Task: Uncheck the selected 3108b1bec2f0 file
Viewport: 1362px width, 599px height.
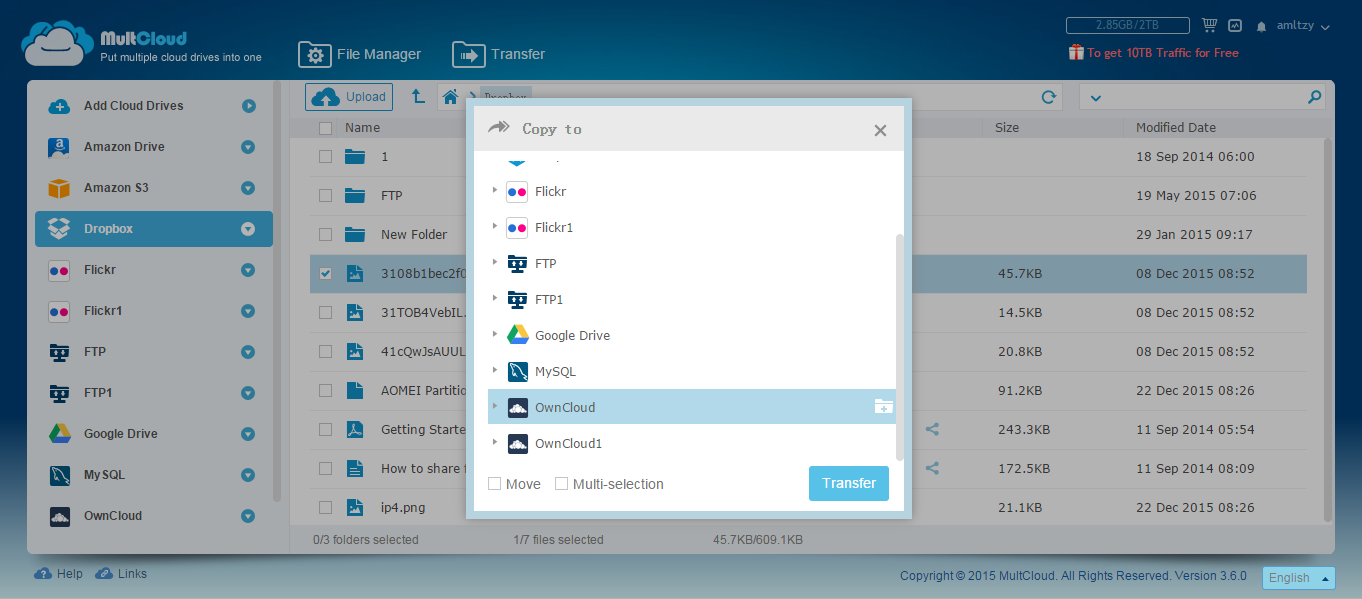Action: point(325,273)
